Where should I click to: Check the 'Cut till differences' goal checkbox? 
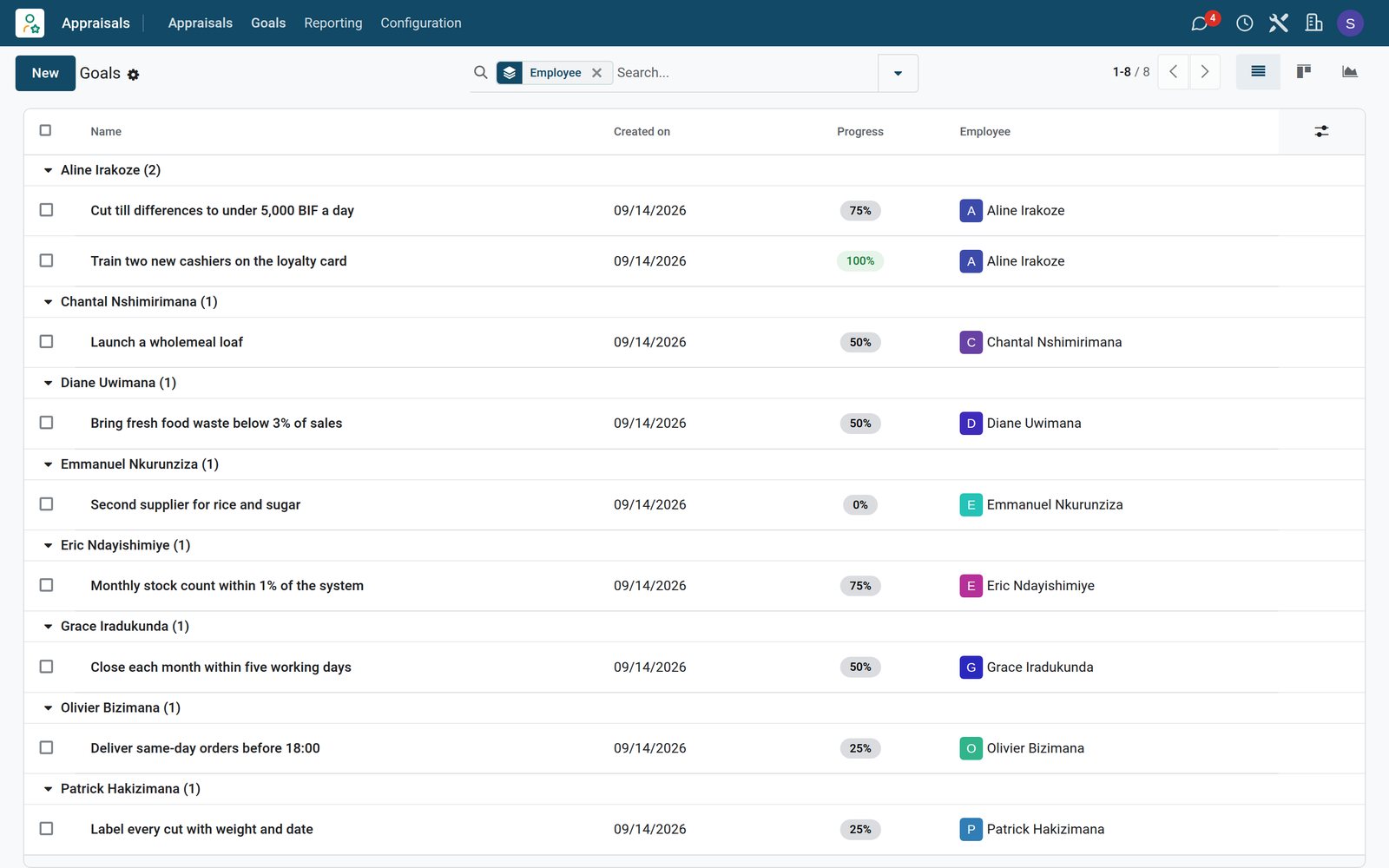tap(46, 210)
